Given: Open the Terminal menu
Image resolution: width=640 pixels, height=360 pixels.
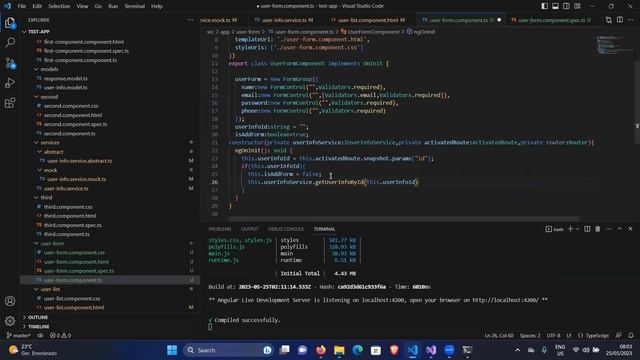Looking at the screenshot, I should click(134, 6).
